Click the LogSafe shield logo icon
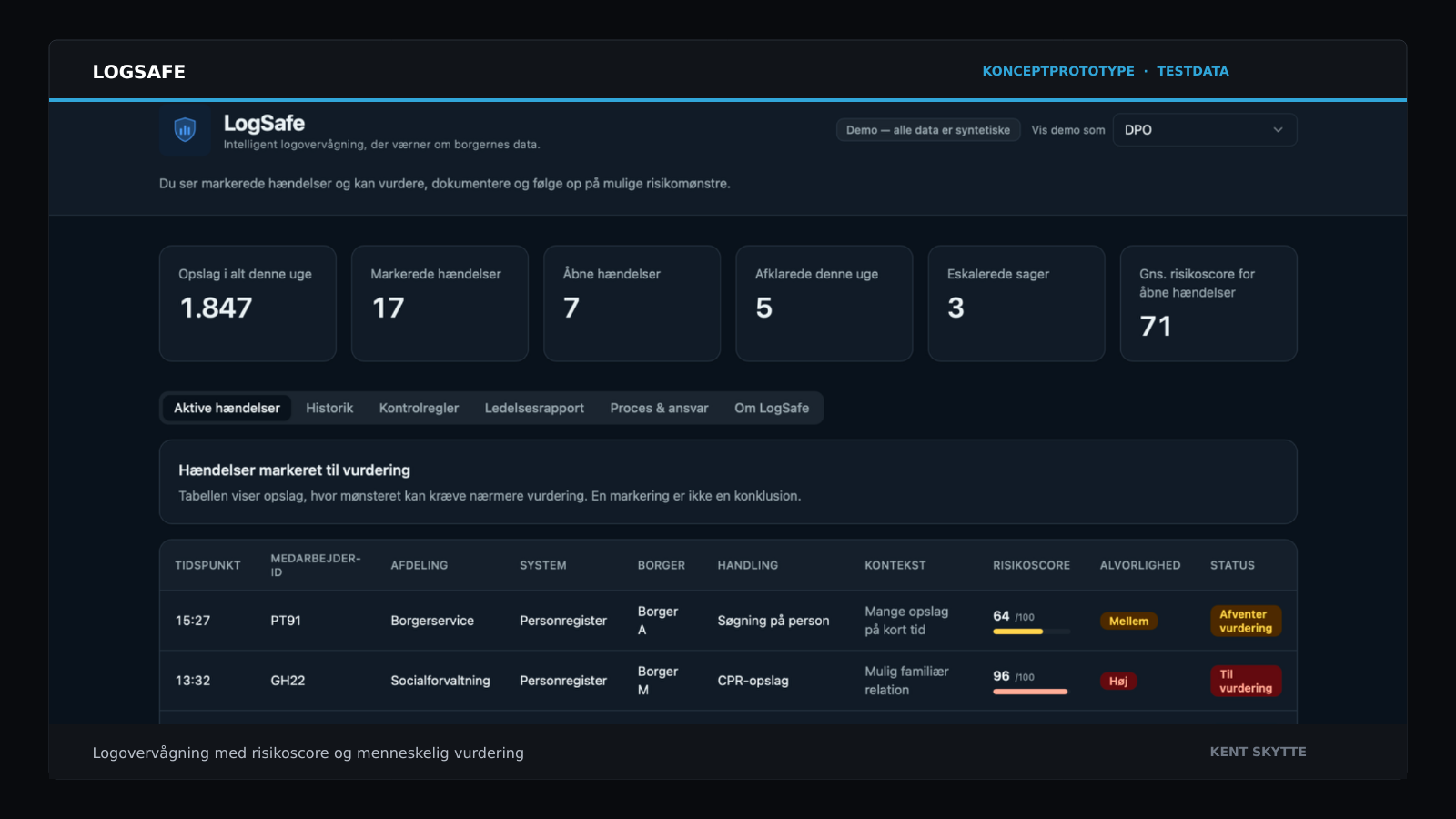Viewport: 1456px width, 819px height. [185, 130]
